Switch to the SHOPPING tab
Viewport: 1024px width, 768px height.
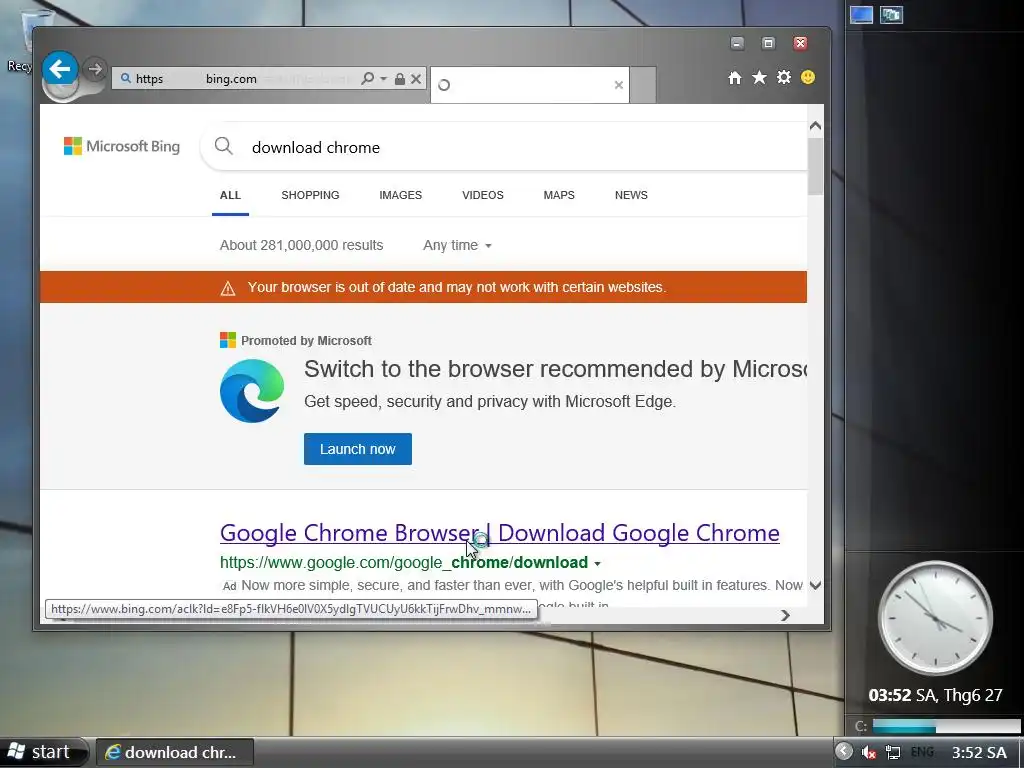tap(310, 195)
